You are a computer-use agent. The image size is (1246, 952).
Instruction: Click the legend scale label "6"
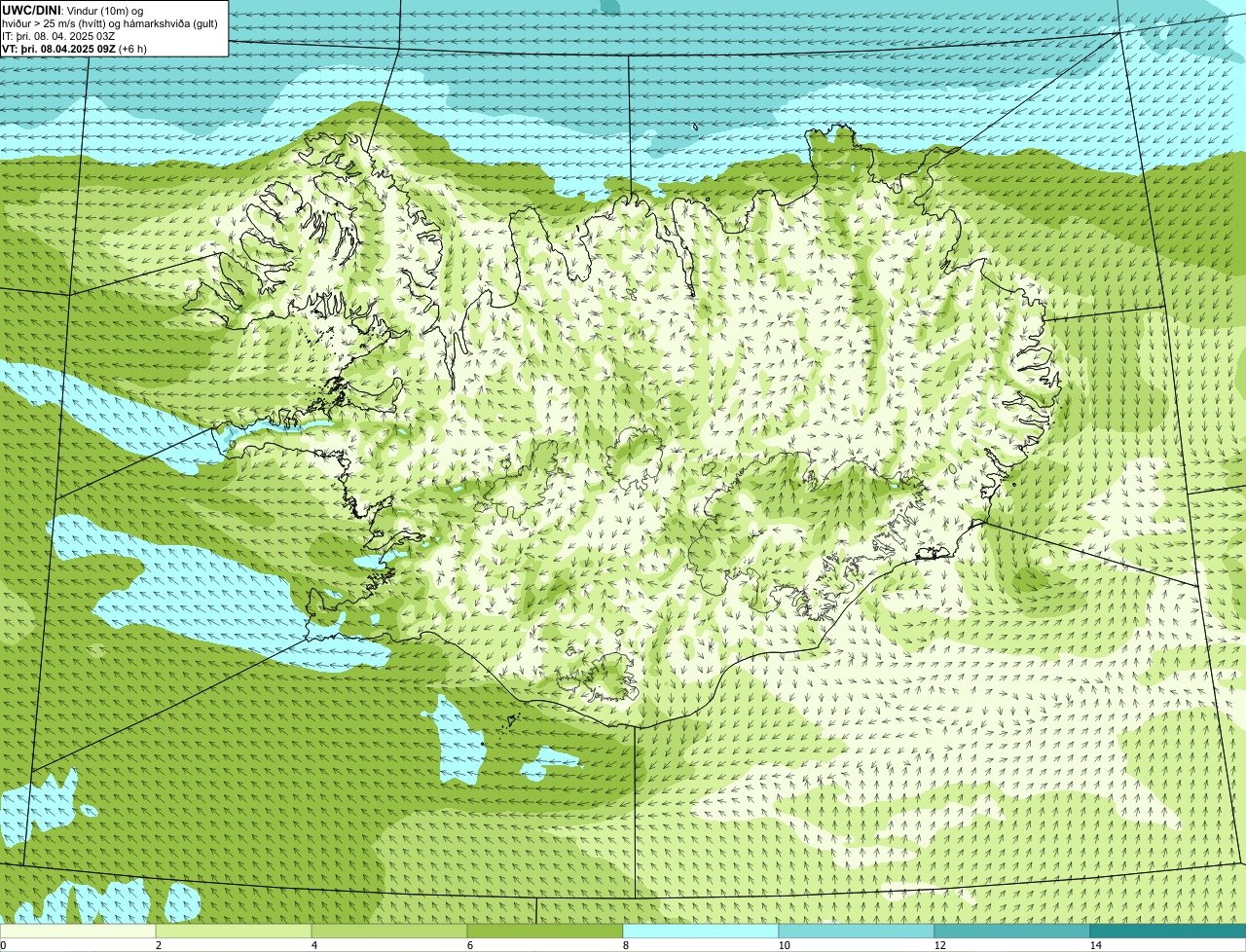470,945
